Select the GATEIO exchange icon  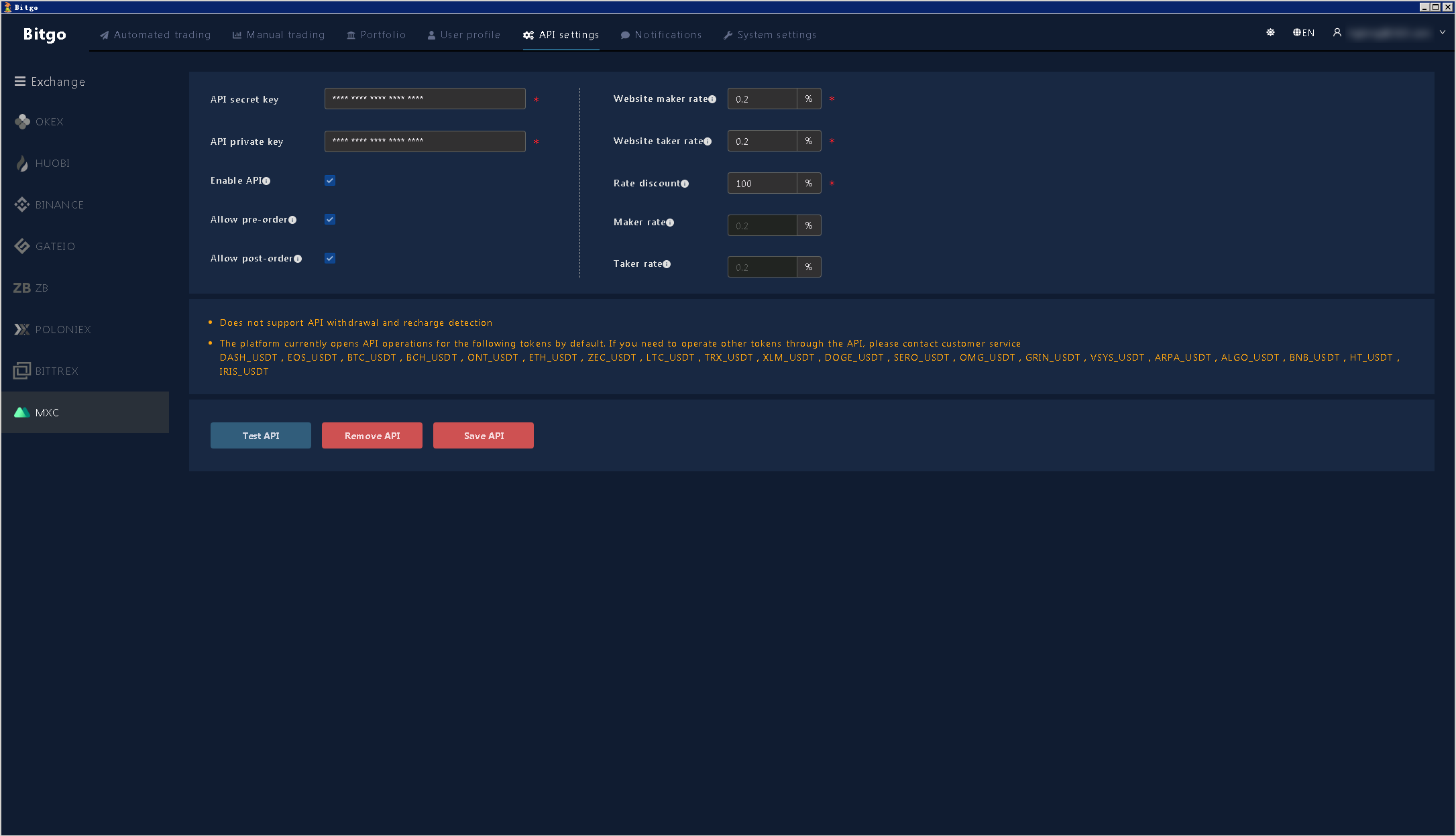click(x=22, y=246)
